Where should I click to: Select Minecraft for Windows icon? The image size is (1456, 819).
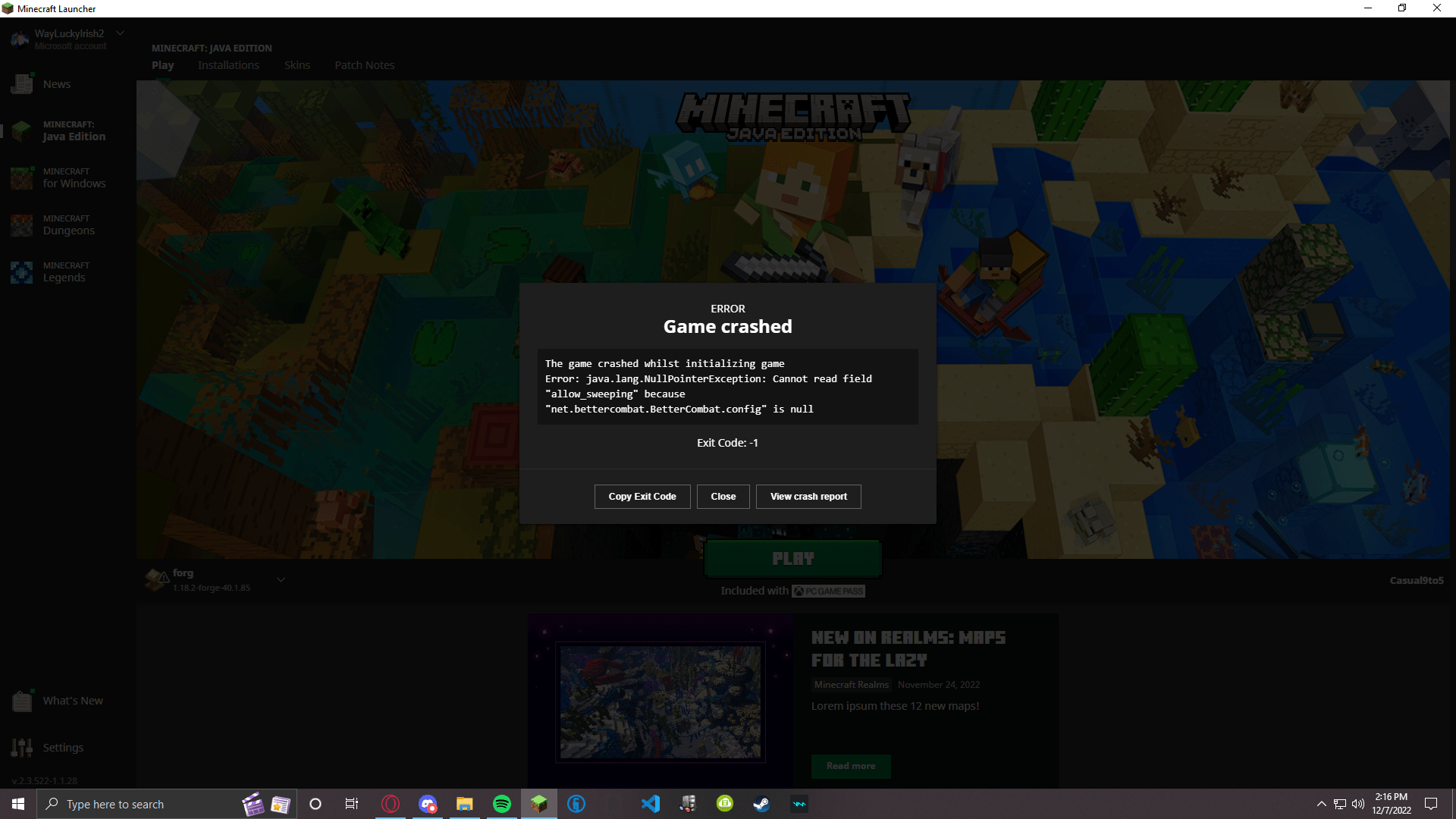(x=22, y=178)
